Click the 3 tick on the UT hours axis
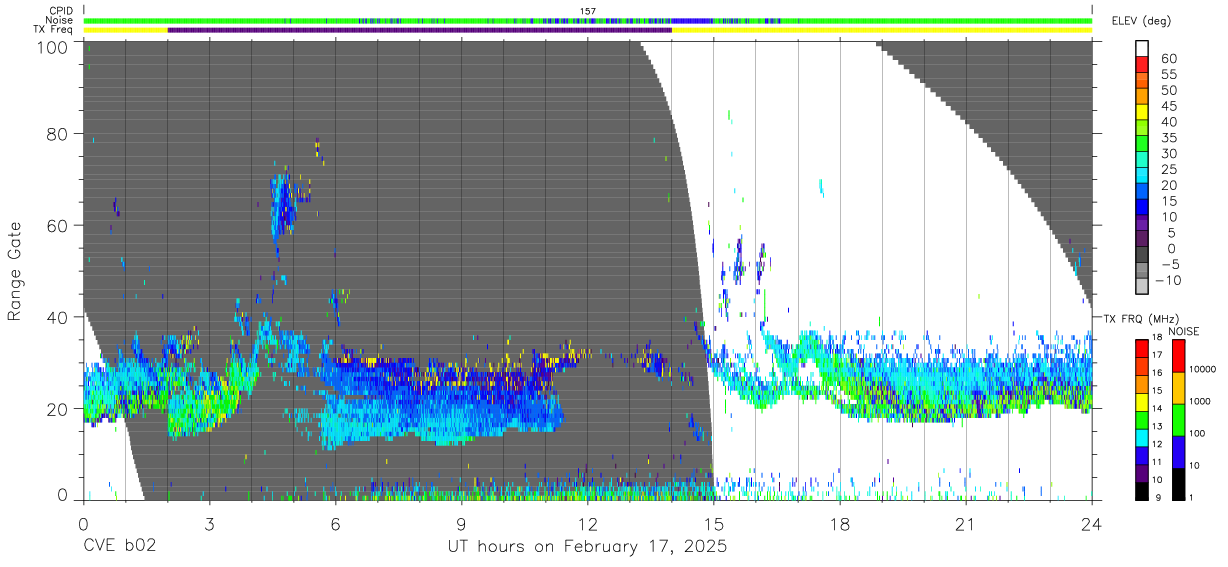This screenshot has width=1228, height=567. [209, 524]
